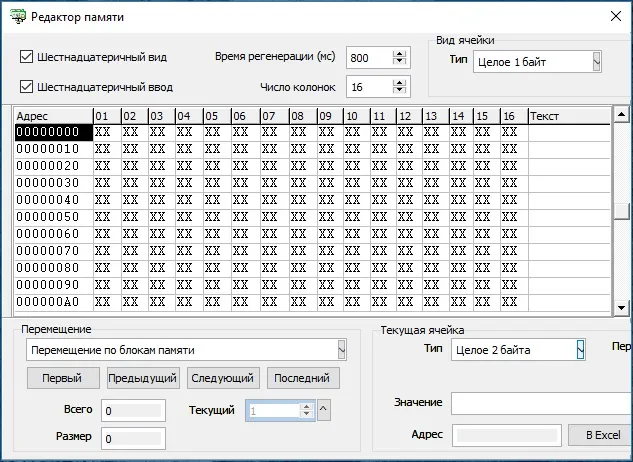Decrease Число колонок with down arrow
This screenshot has height=462, width=633.
point(399,90)
